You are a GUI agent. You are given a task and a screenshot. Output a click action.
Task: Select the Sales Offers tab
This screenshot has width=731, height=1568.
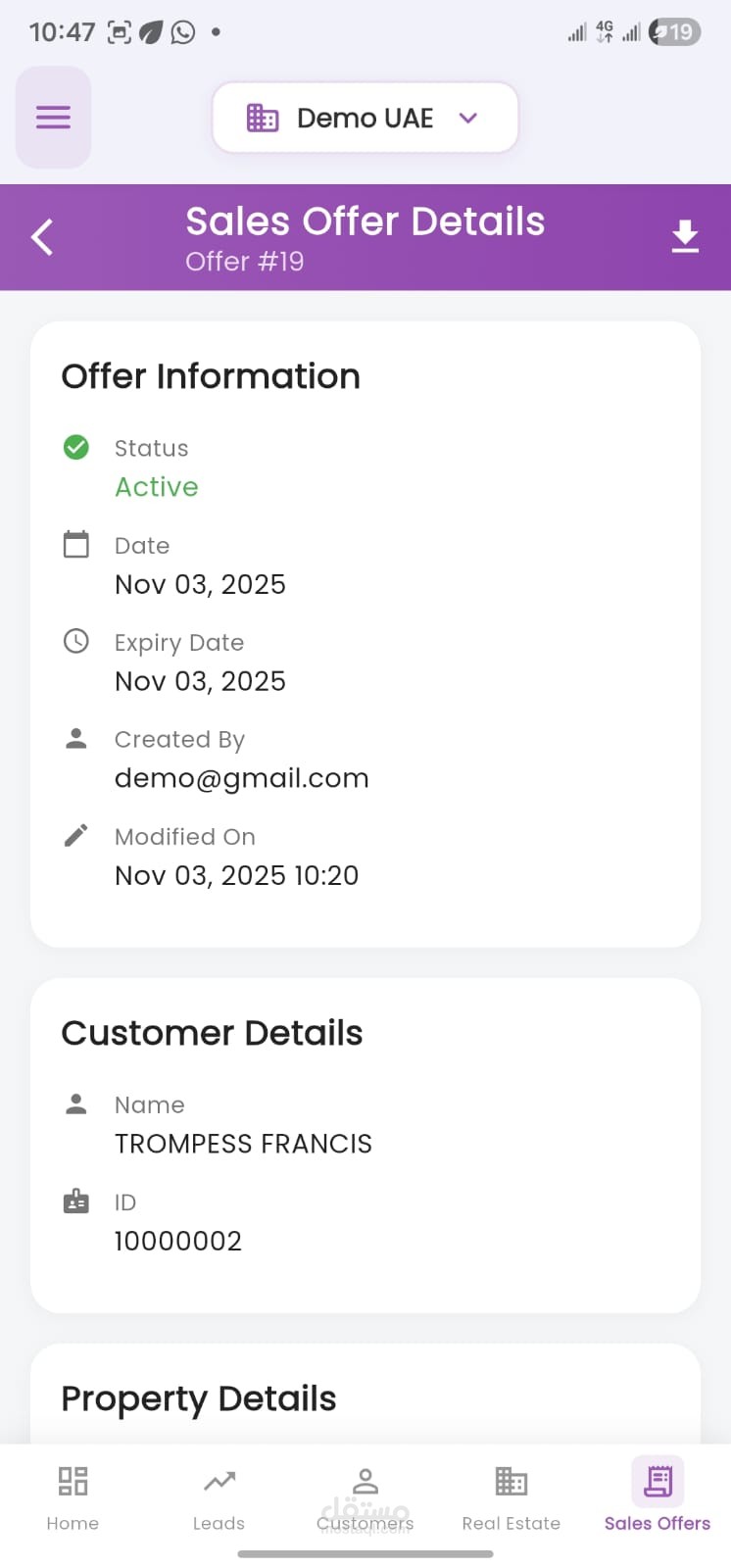pyautogui.click(x=658, y=1496)
